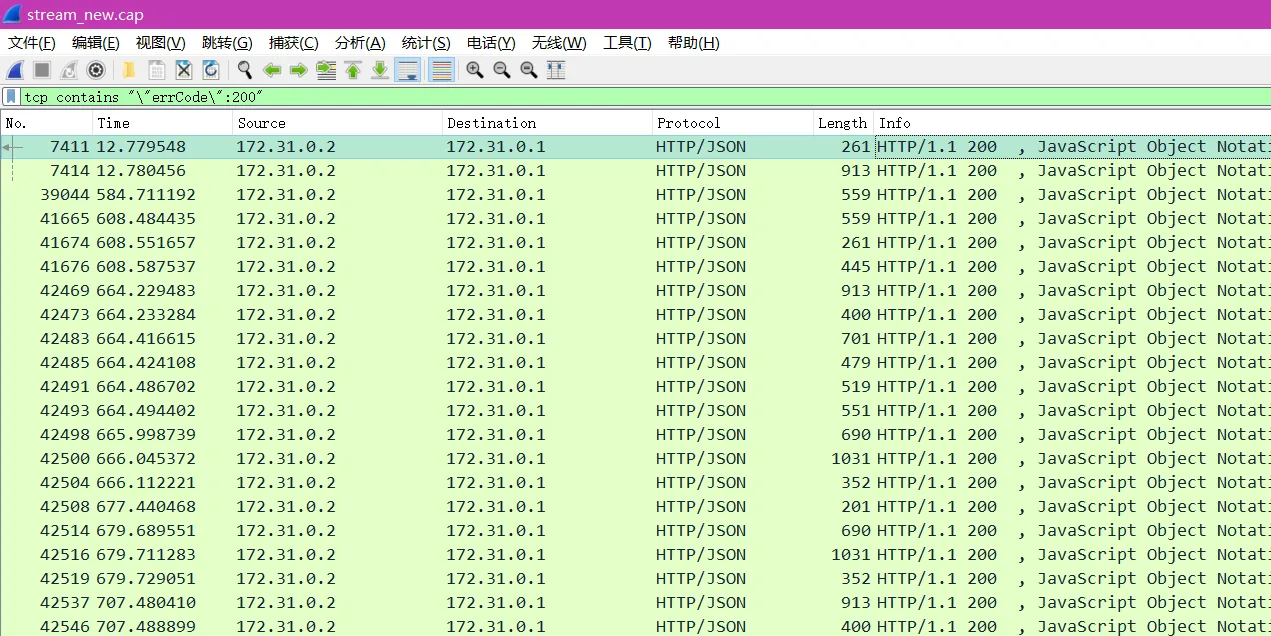The height and width of the screenshot is (636, 1271).
Task: Reload the capture file
Action: coord(211,70)
